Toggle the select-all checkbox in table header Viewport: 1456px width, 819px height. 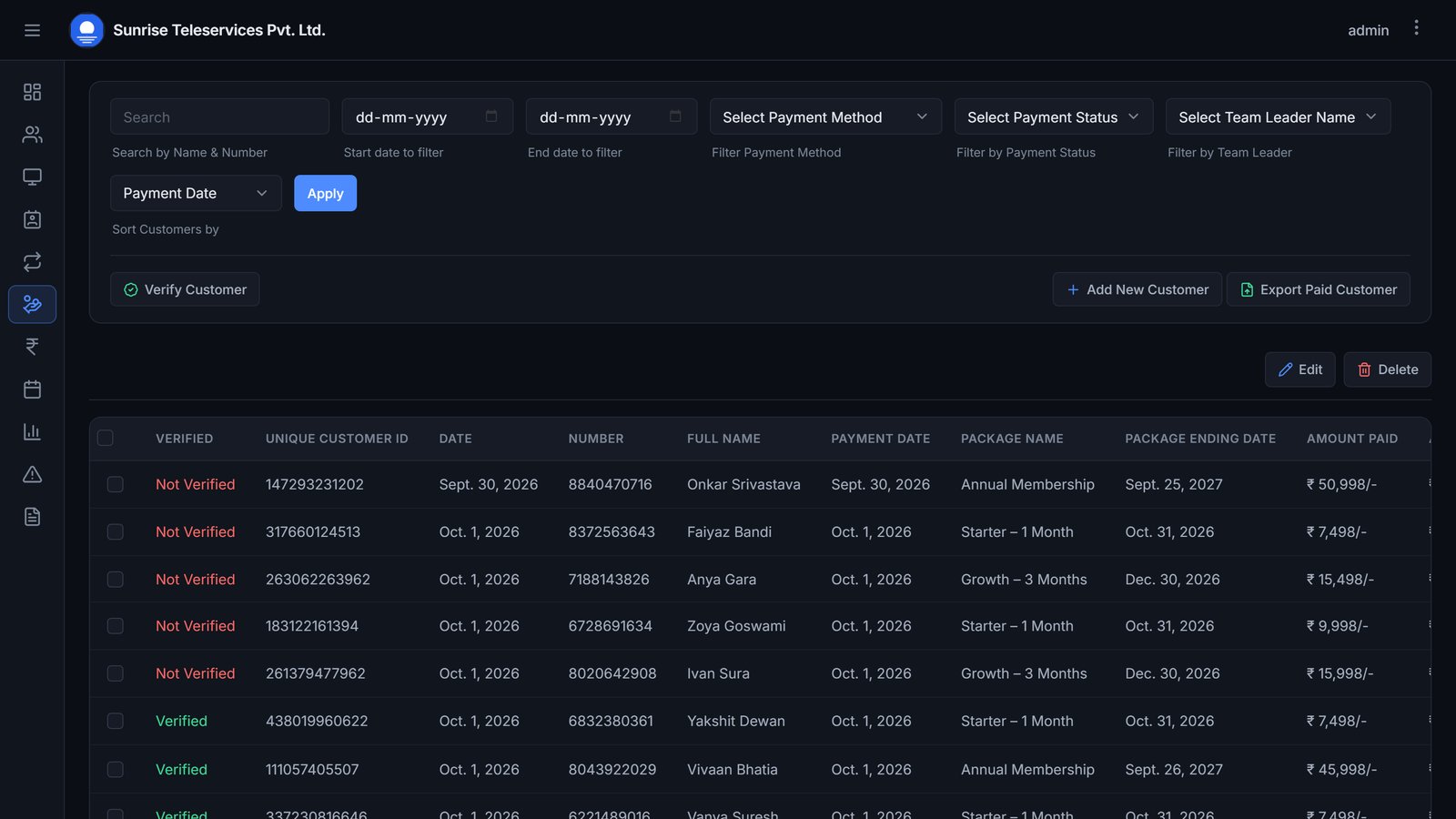(x=106, y=438)
